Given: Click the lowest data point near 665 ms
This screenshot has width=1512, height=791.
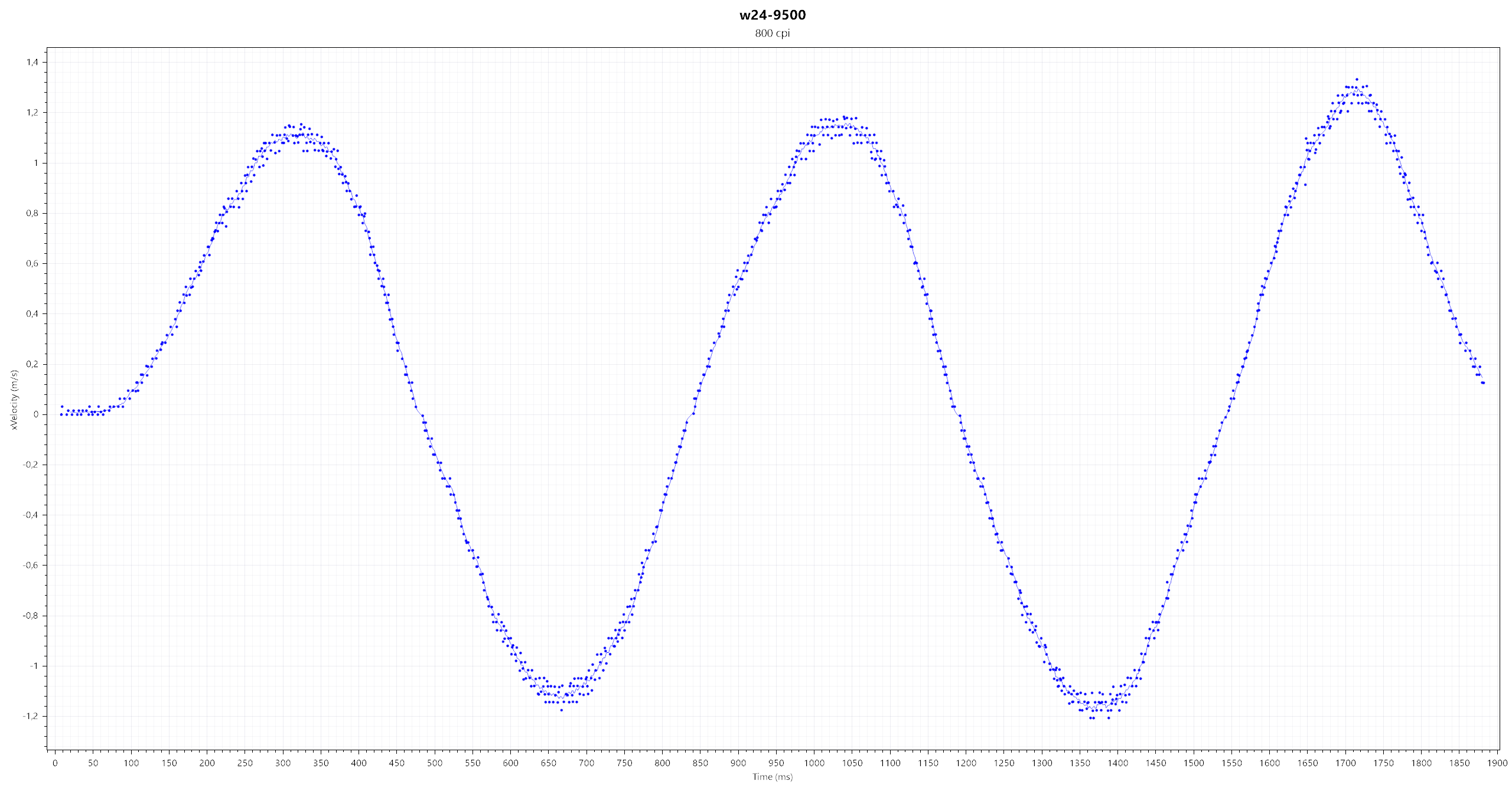Looking at the screenshot, I should click(x=561, y=710).
